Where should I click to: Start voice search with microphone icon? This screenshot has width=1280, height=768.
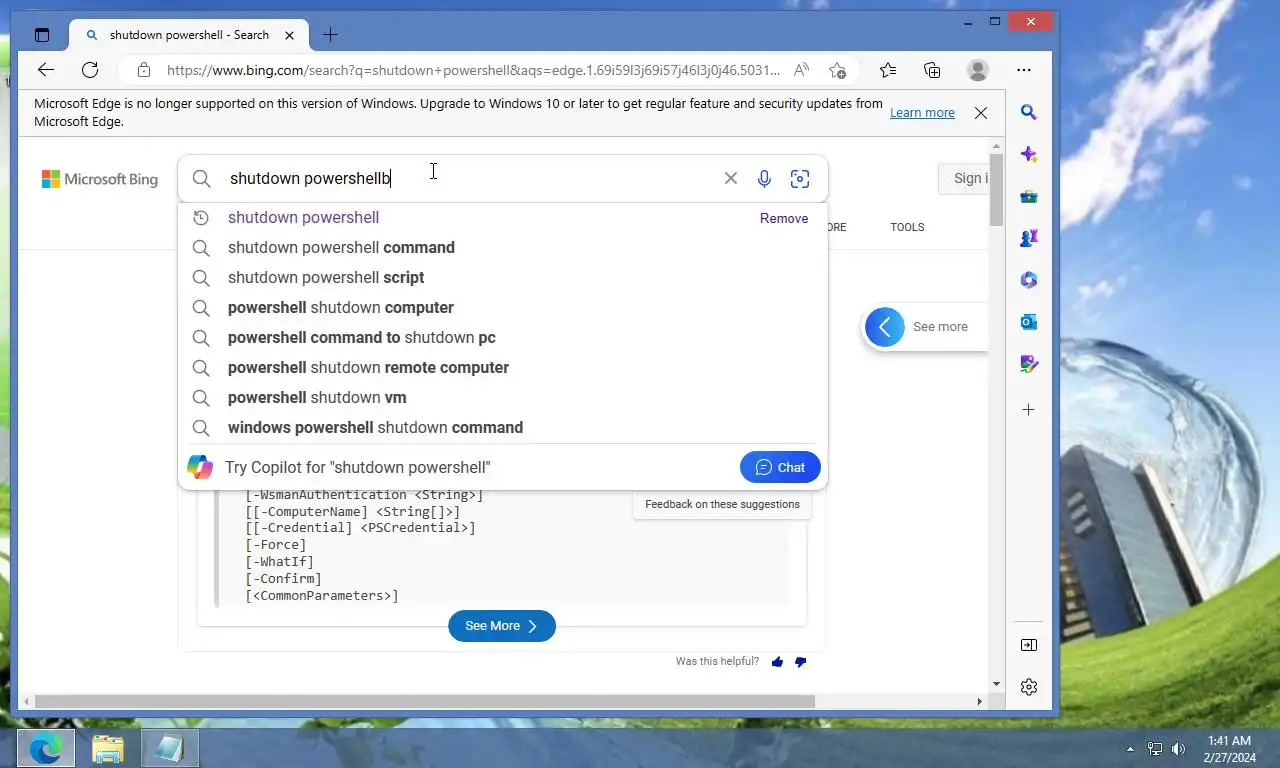pyautogui.click(x=764, y=178)
